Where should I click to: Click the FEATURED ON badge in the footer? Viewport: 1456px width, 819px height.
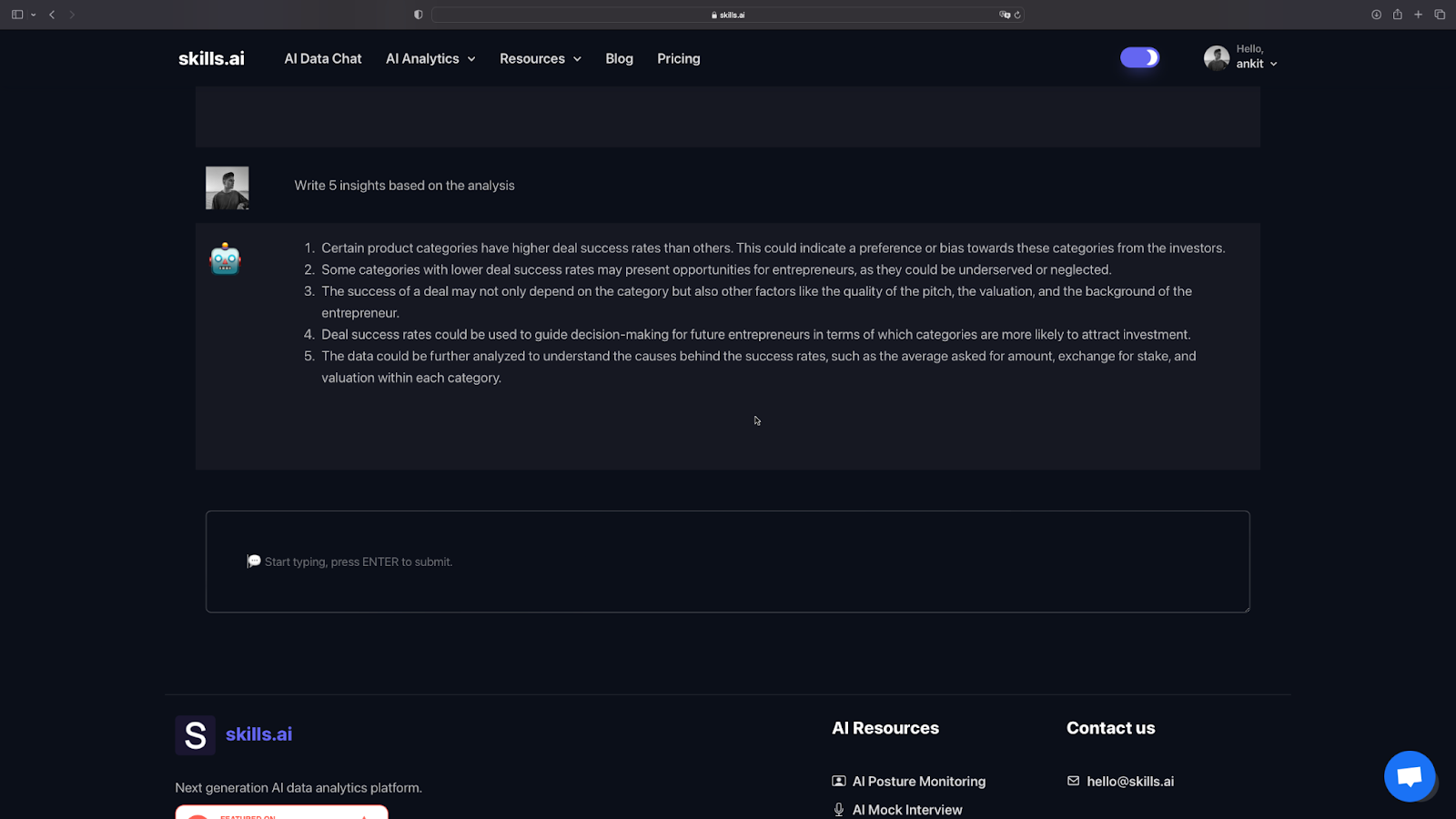pos(281,814)
